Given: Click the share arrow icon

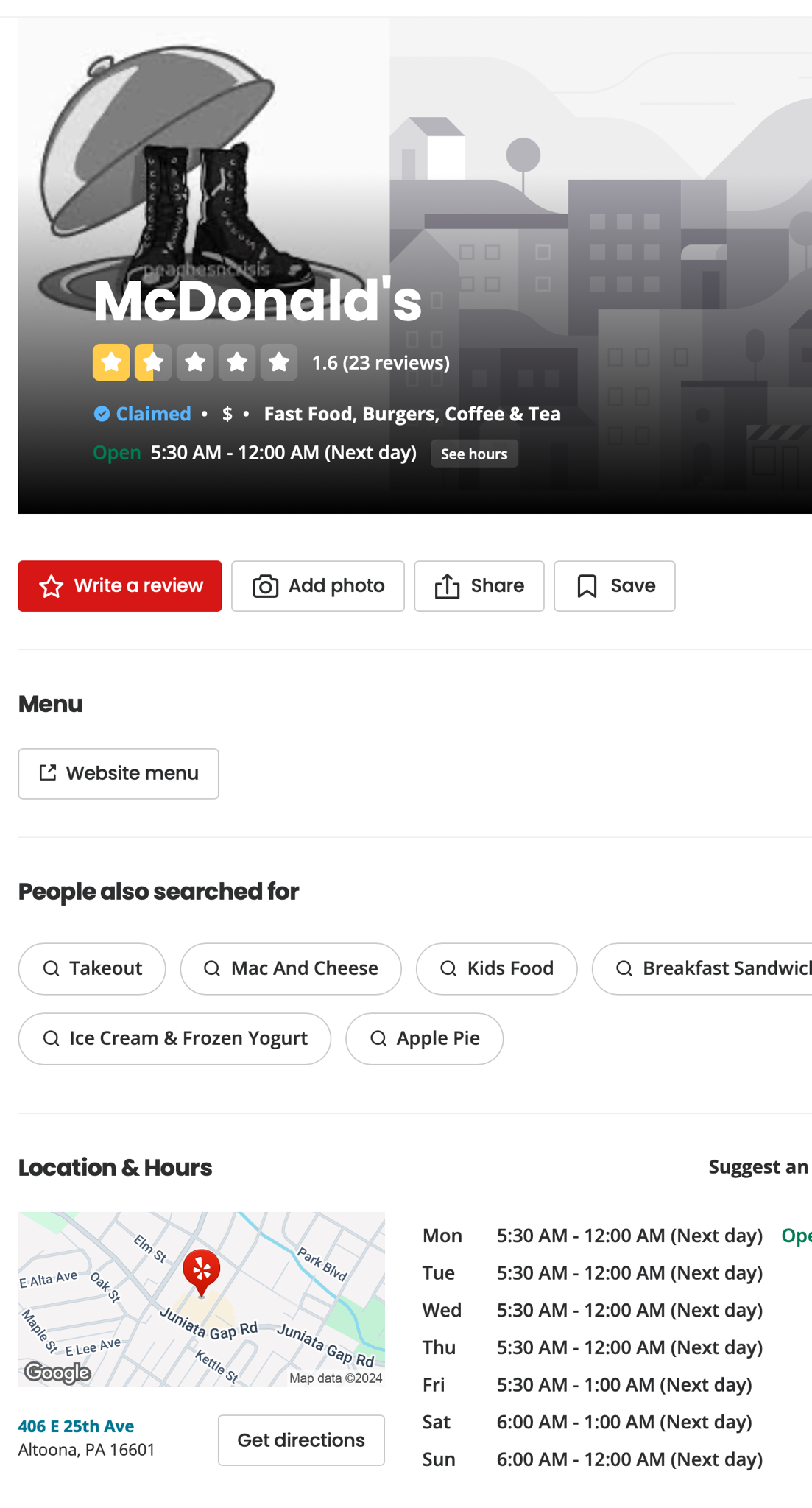Looking at the screenshot, I should pos(447,586).
